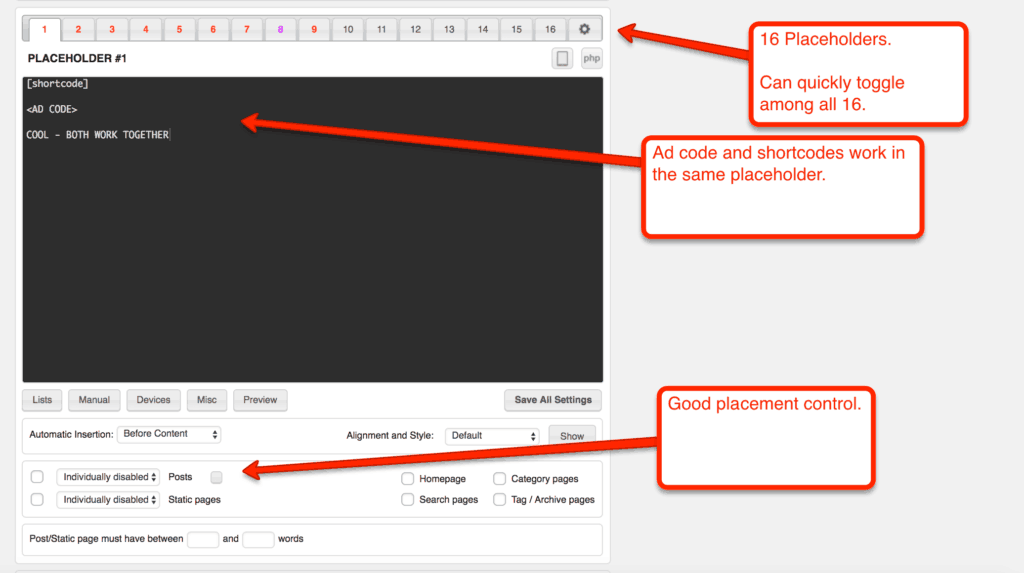Switch to placeholder tab 9
Image resolution: width=1024 pixels, height=573 pixels.
pyautogui.click(x=314, y=29)
